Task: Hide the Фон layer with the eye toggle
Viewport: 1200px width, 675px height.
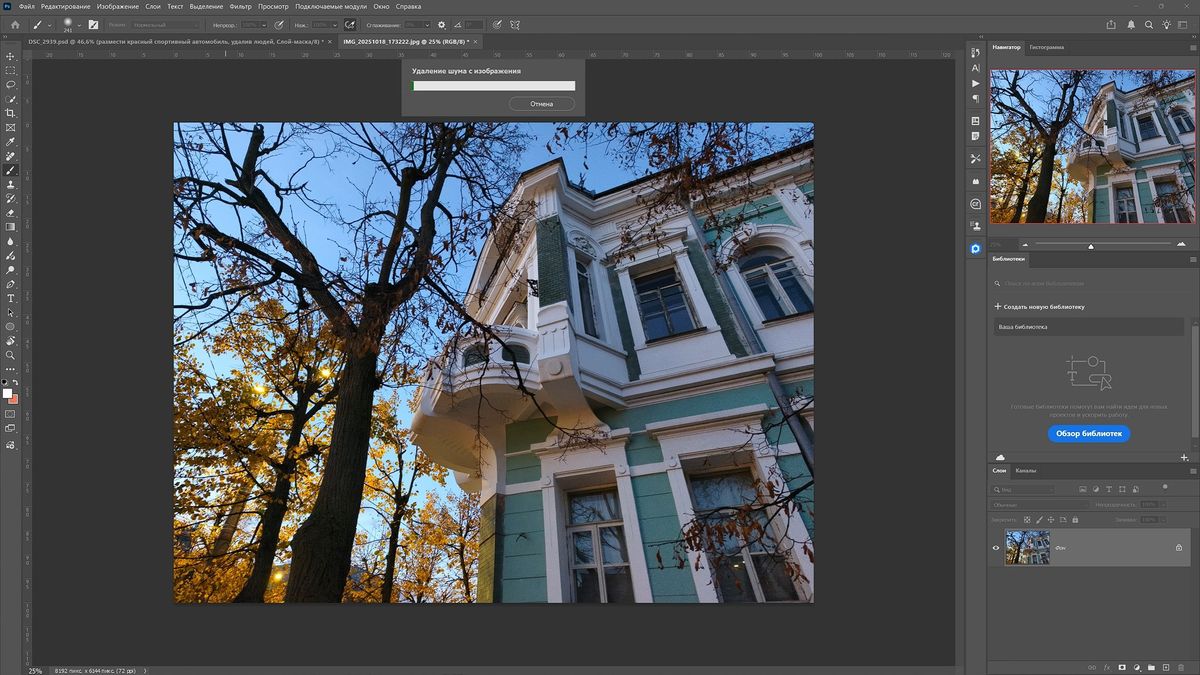Action: click(x=995, y=547)
